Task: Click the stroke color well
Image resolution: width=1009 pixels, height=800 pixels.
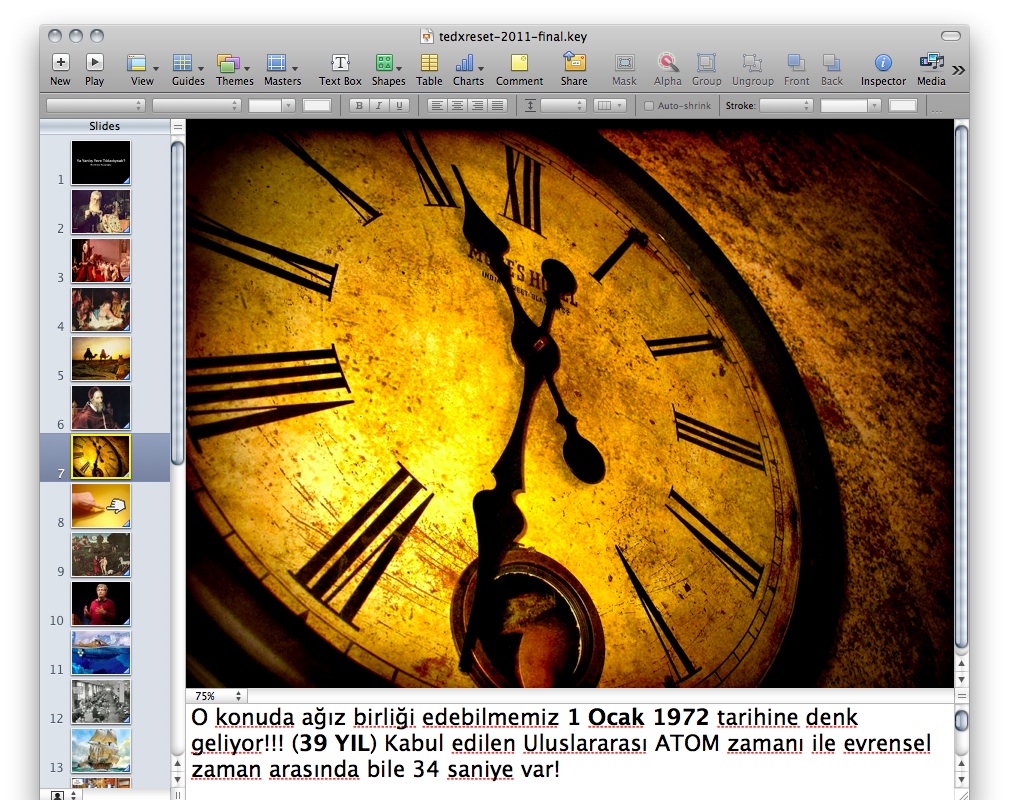Action: (902, 106)
